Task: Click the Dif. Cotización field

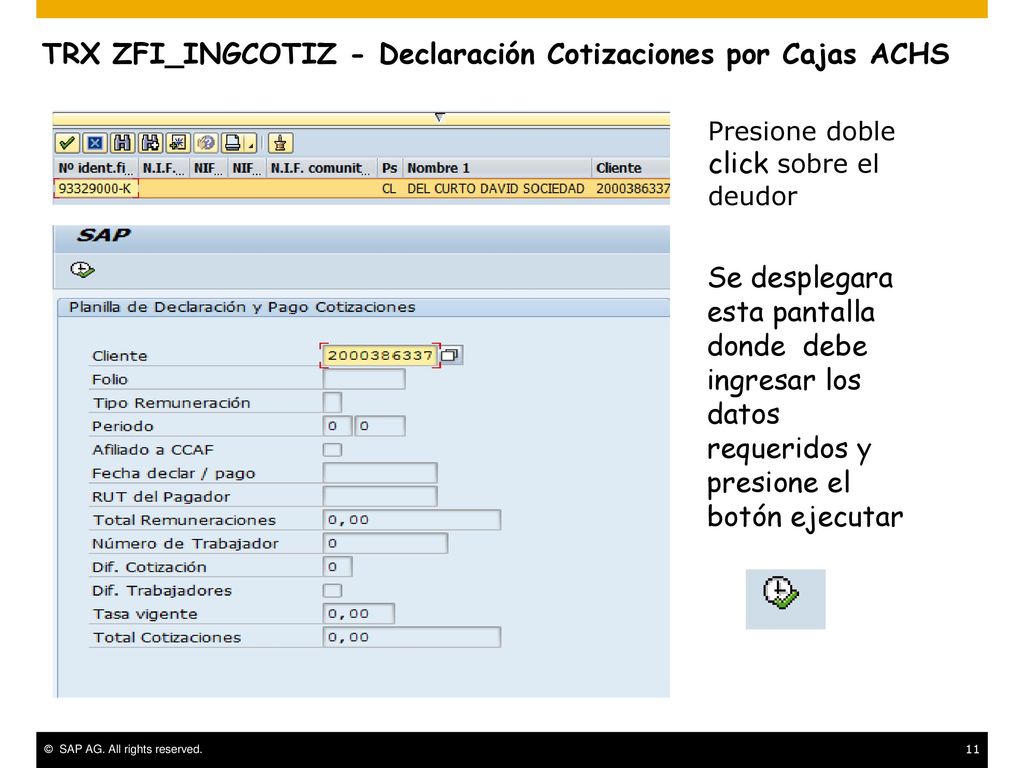Action: 338,567
